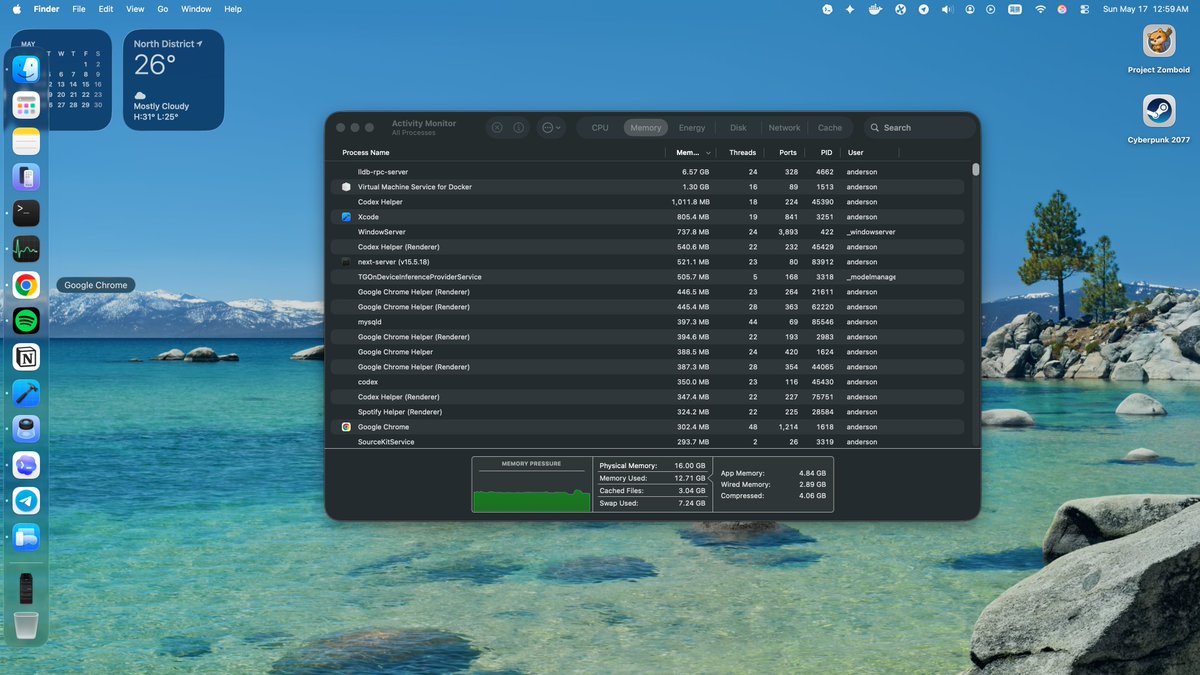This screenshot has width=1200, height=675.
Task: Click the Xcode process icon in list
Action: [x=346, y=217]
